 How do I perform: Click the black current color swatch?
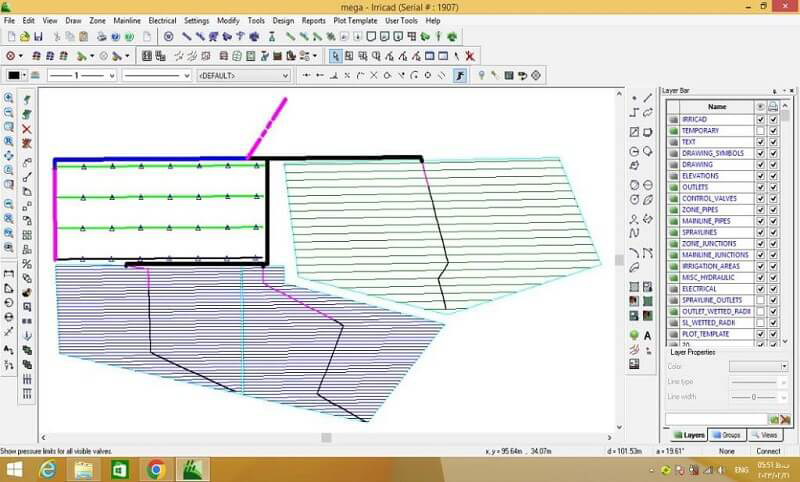click(x=15, y=75)
